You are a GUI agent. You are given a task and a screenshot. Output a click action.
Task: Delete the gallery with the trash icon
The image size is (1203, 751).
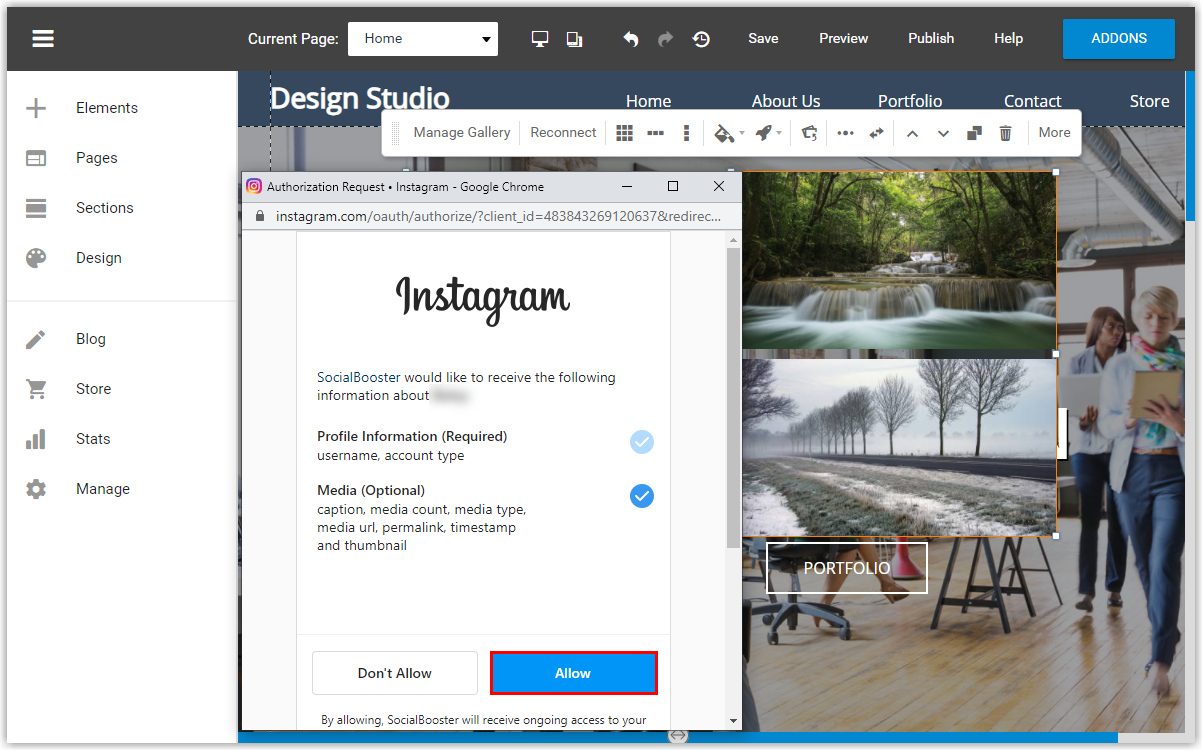pyautogui.click(x=1006, y=133)
